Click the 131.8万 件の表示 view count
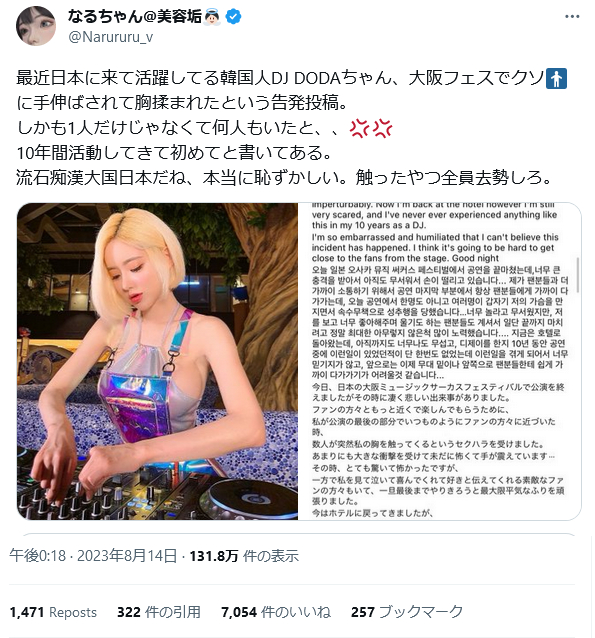The height and width of the screenshot is (638, 595). (244, 555)
